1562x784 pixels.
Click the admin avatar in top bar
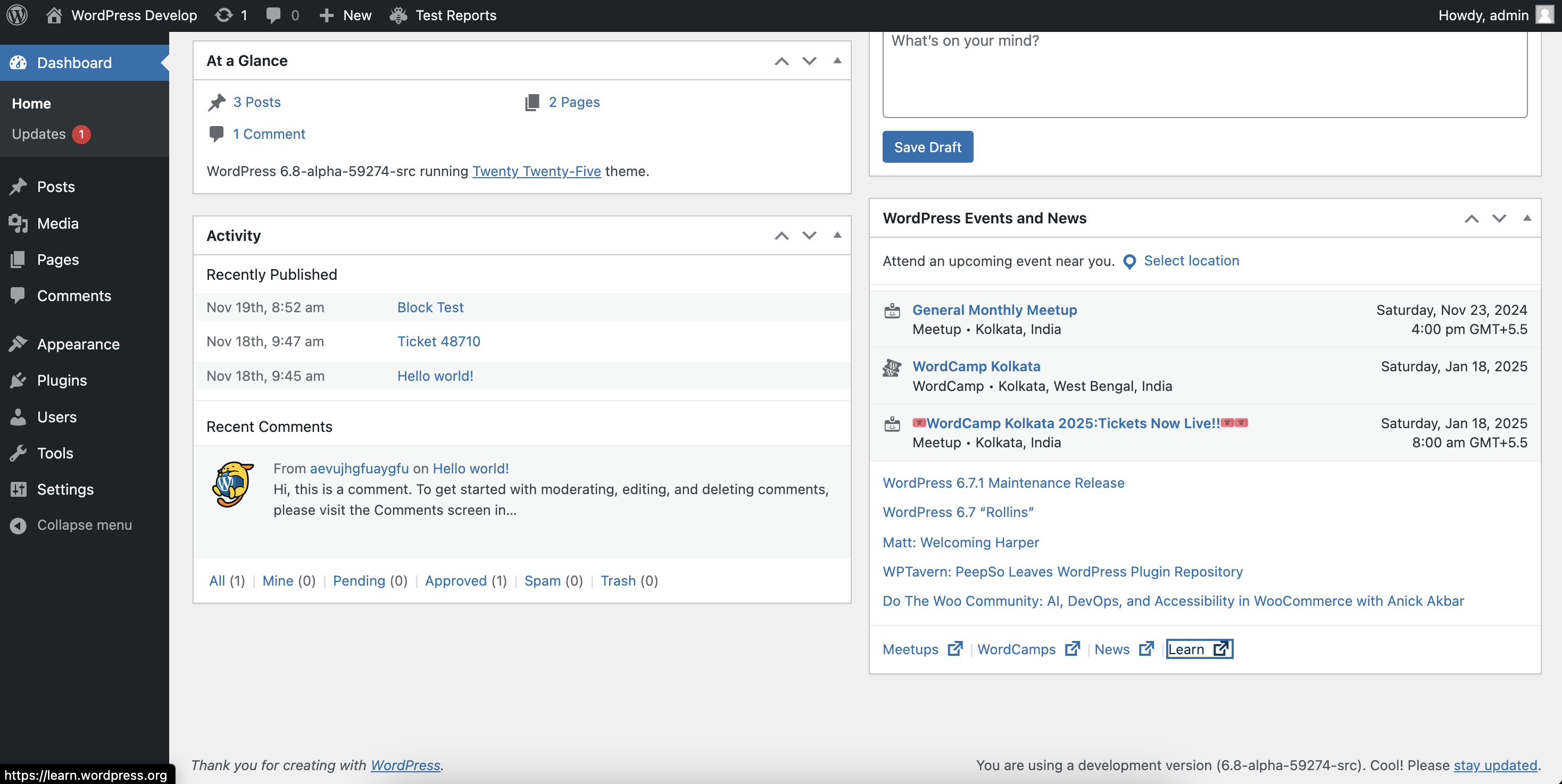click(1545, 15)
